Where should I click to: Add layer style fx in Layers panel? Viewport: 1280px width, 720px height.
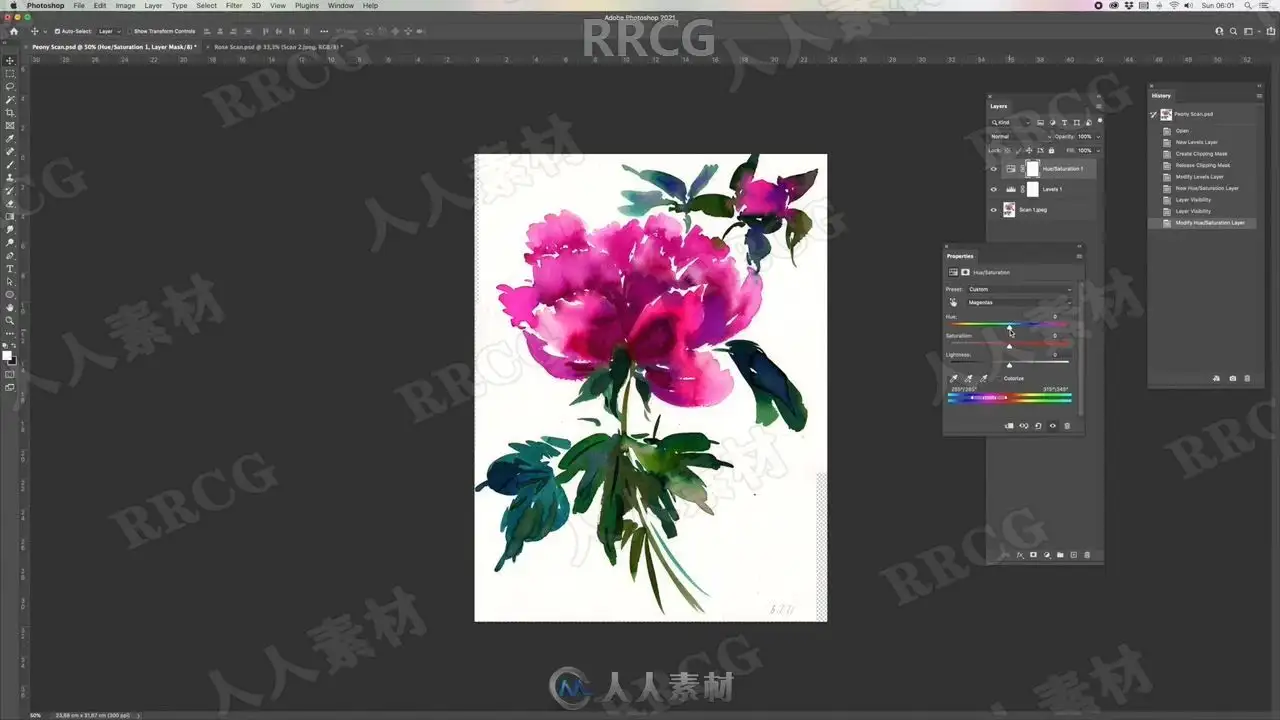[1020, 555]
